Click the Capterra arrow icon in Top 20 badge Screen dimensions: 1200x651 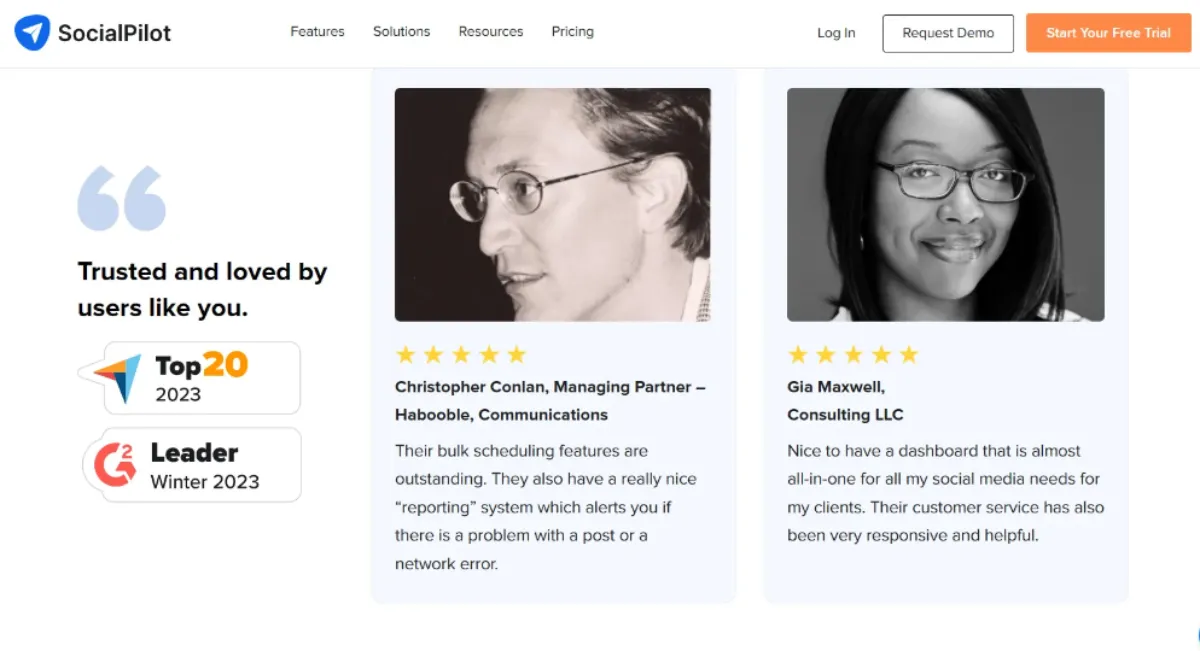pyautogui.click(x=122, y=378)
